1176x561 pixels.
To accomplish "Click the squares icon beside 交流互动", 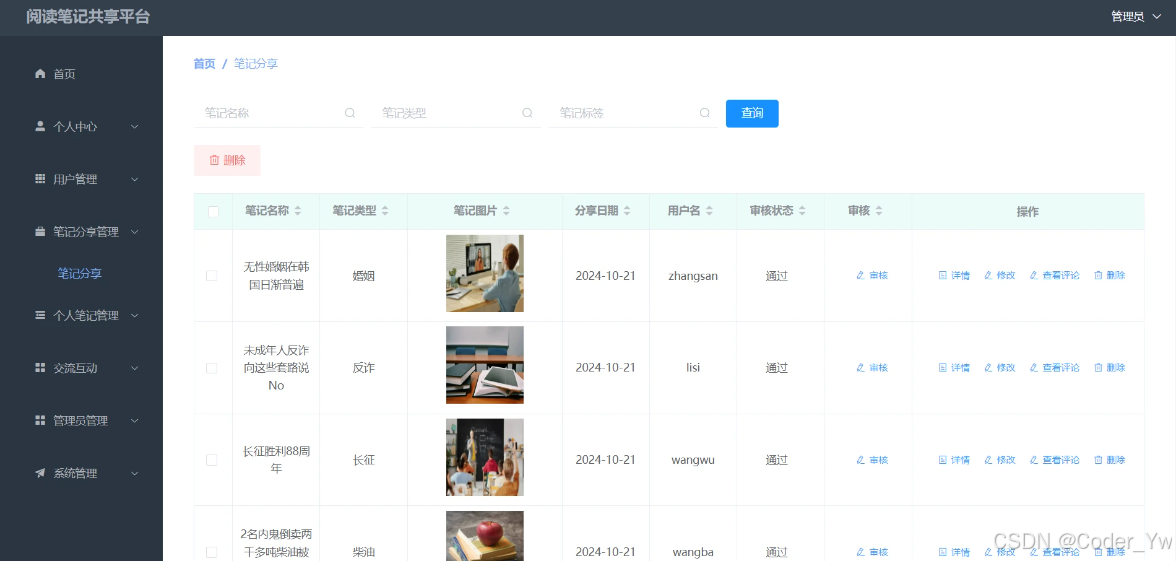I will point(40,368).
